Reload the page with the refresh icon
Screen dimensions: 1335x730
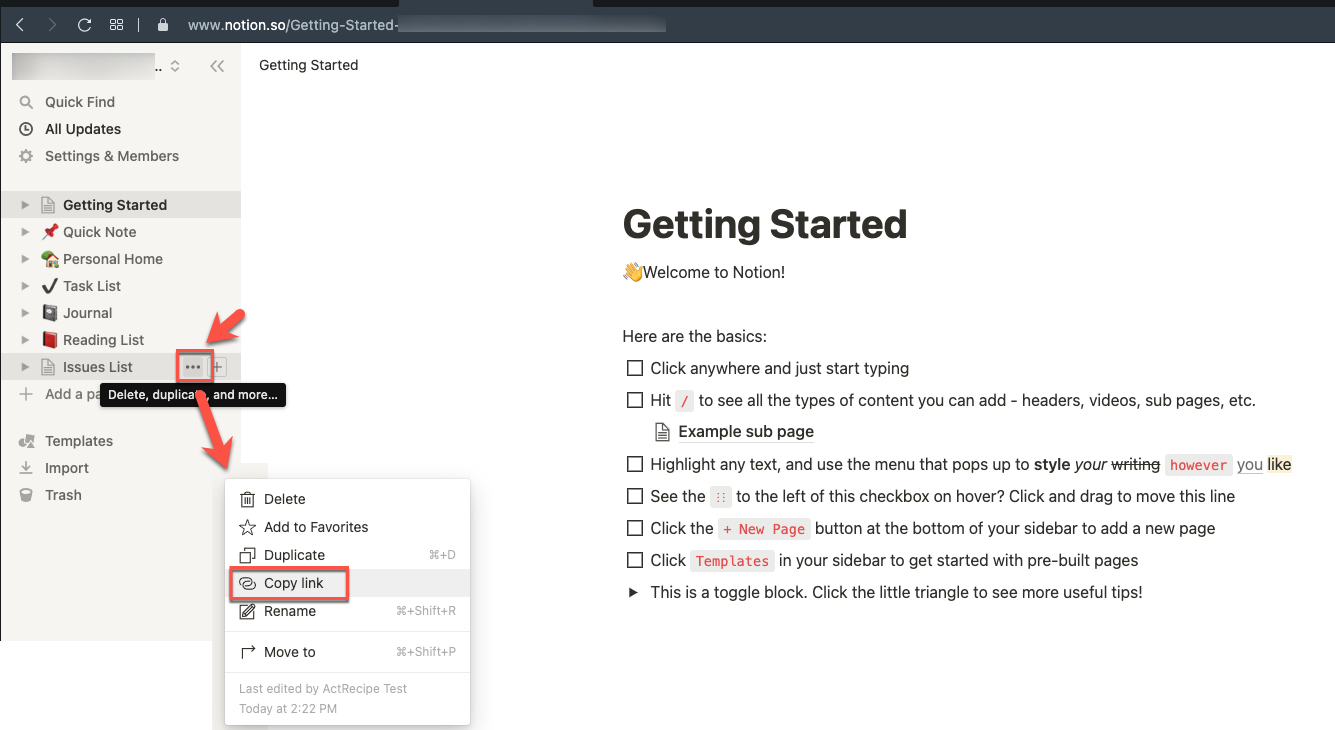[84, 25]
